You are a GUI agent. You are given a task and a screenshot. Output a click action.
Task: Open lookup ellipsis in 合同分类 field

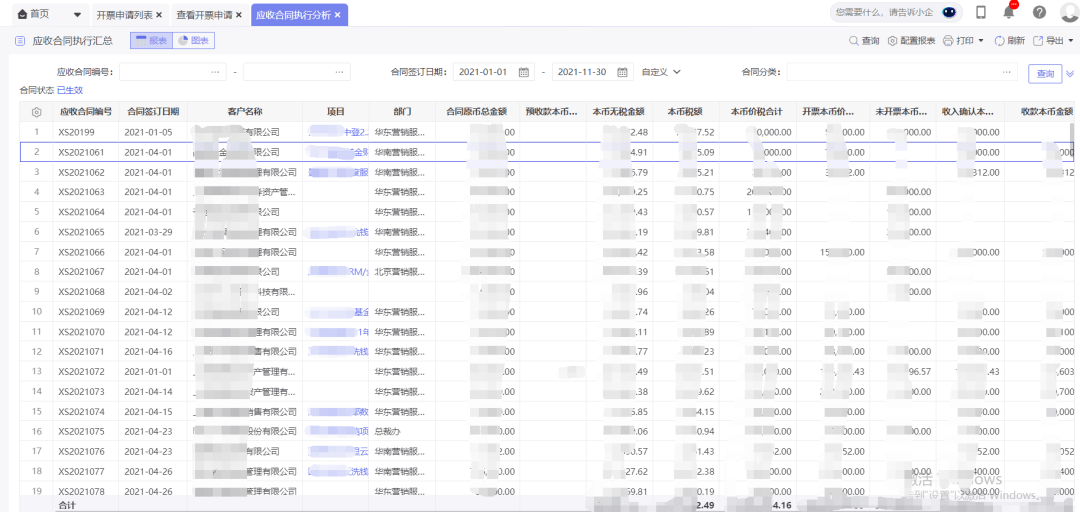1006,72
